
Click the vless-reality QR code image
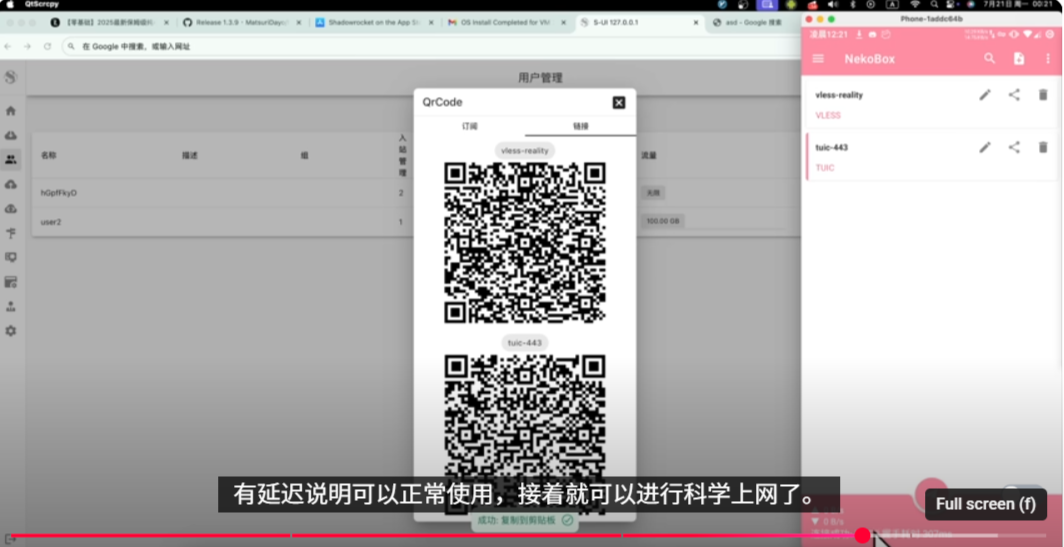(x=525, y=242)
